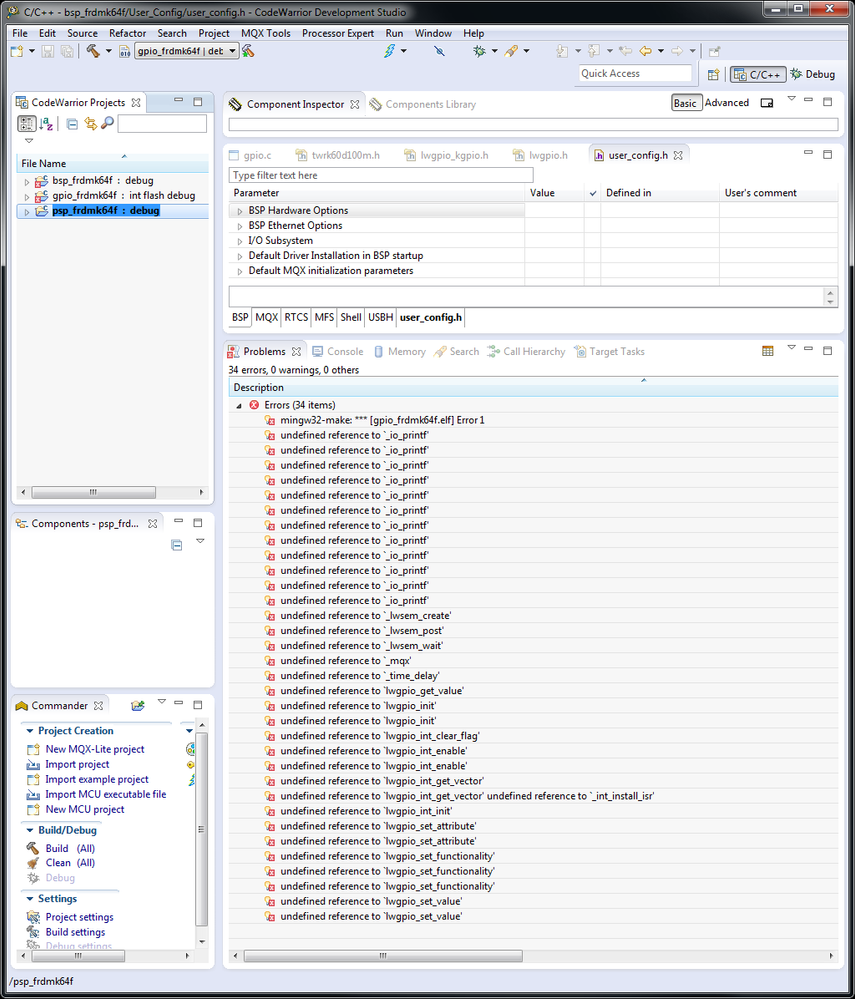Click Clean (All) in Commander

tap(70, 863)
